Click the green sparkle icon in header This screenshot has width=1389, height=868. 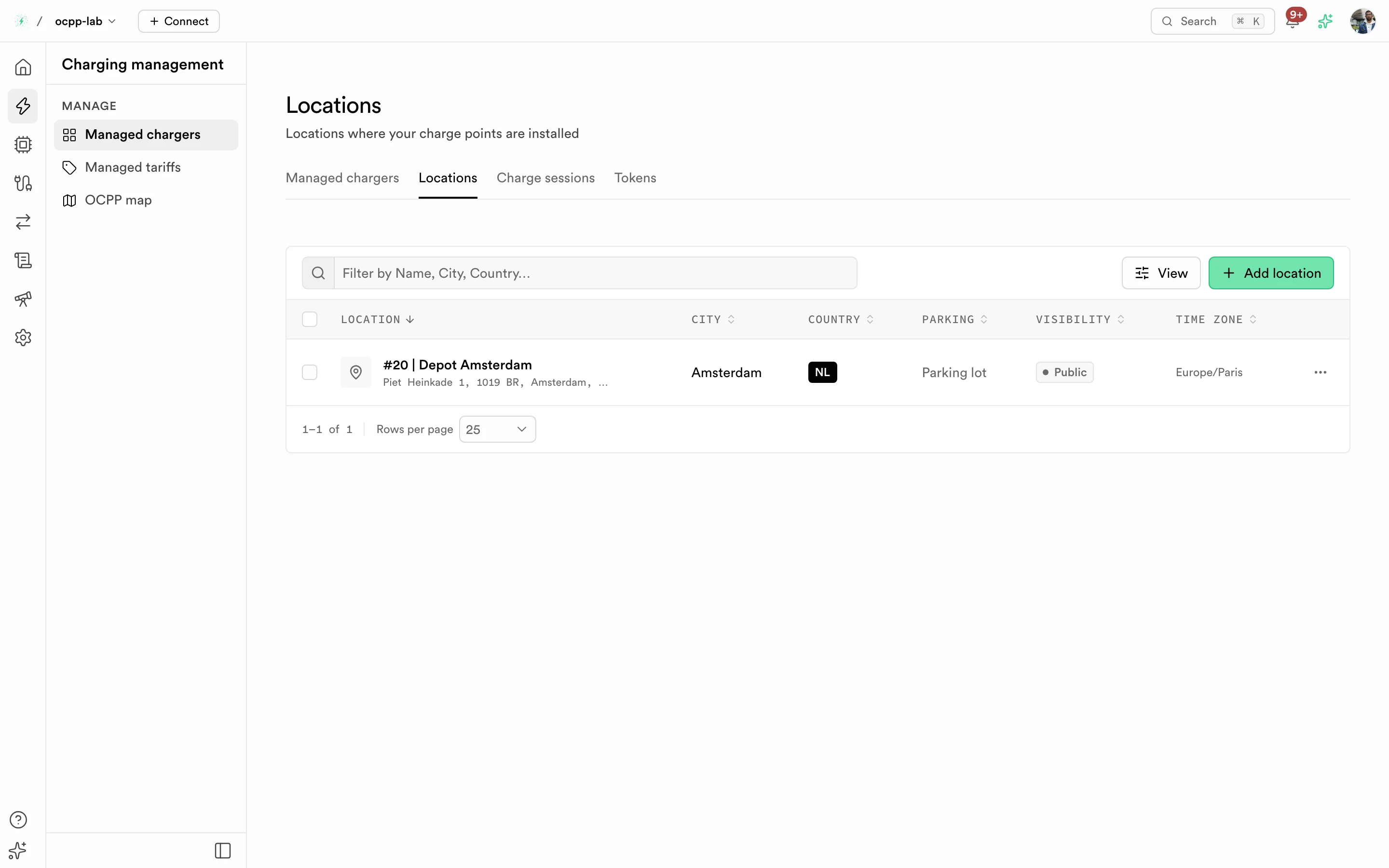click(1325, 21)
